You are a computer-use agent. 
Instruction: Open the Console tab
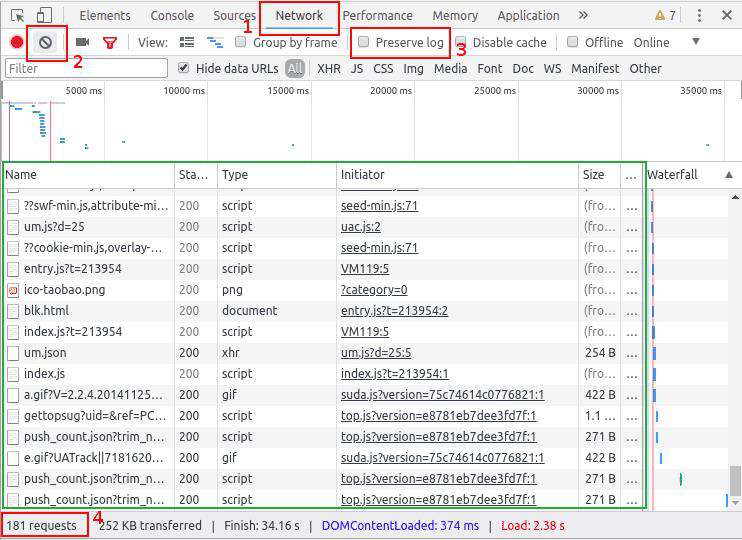click(x=172, y=16)
